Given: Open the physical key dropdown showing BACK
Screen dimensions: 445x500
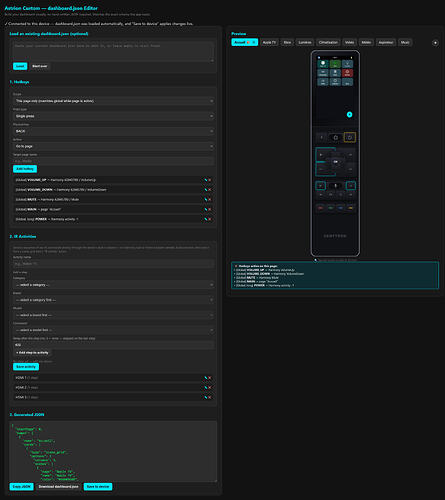Looking at the screenshot, I should pyautogui.click(x=113, y=131).
